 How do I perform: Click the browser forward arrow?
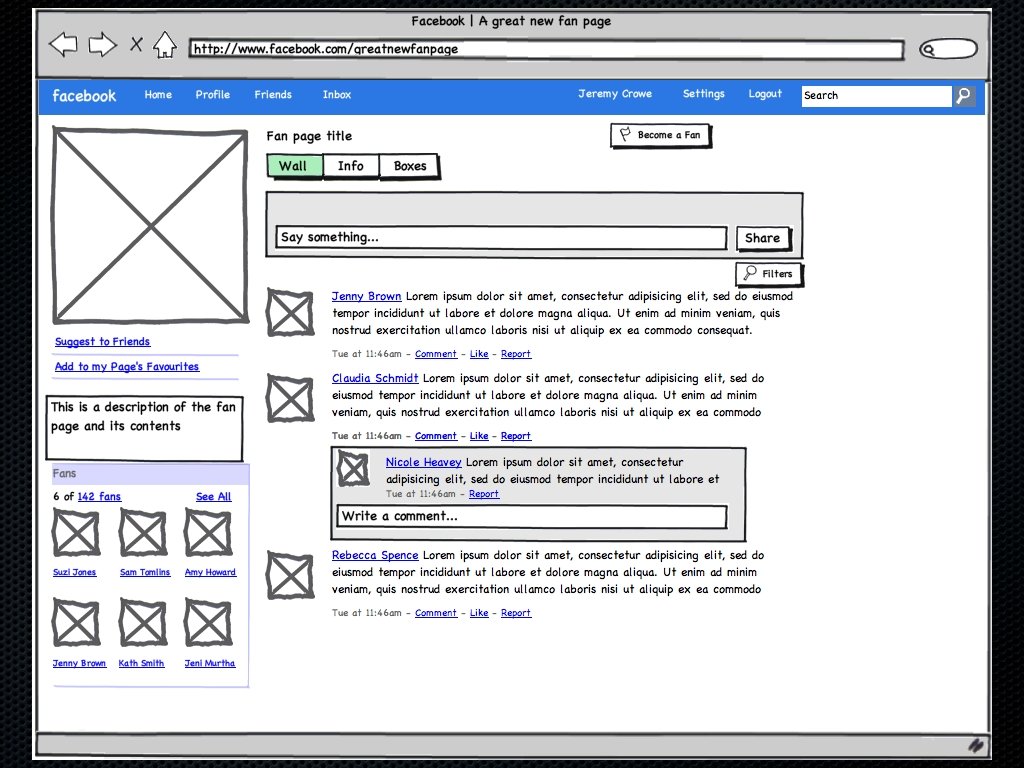[x=103, y=44]
